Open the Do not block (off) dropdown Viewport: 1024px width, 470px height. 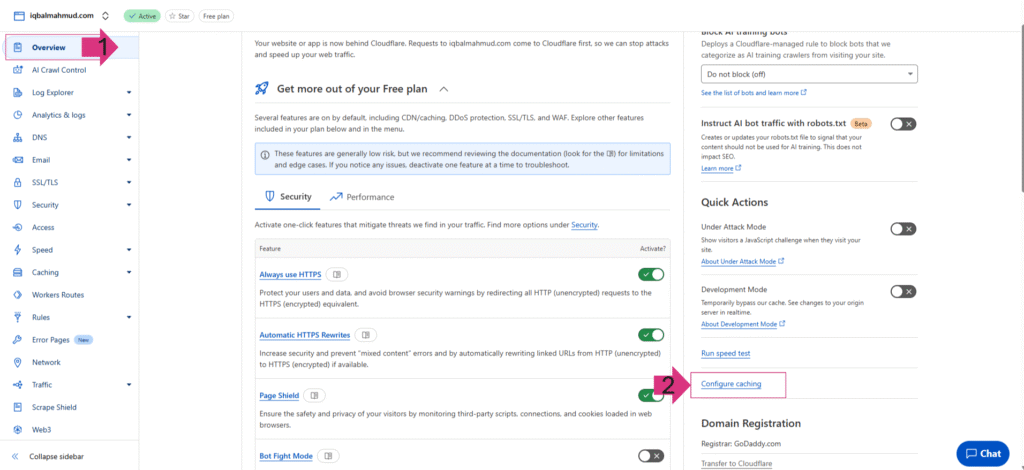[x=808, y=74]
